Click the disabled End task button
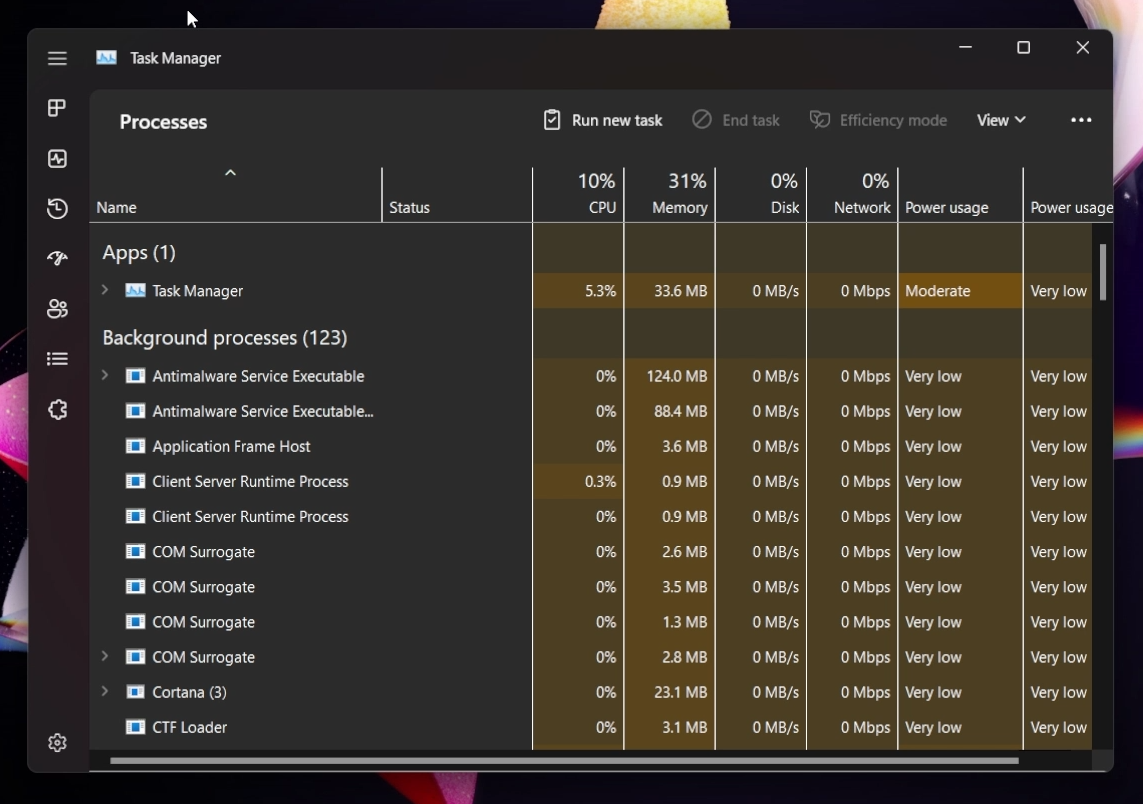Viewport: 1143px width, 804px height. (x=736, y=119)
